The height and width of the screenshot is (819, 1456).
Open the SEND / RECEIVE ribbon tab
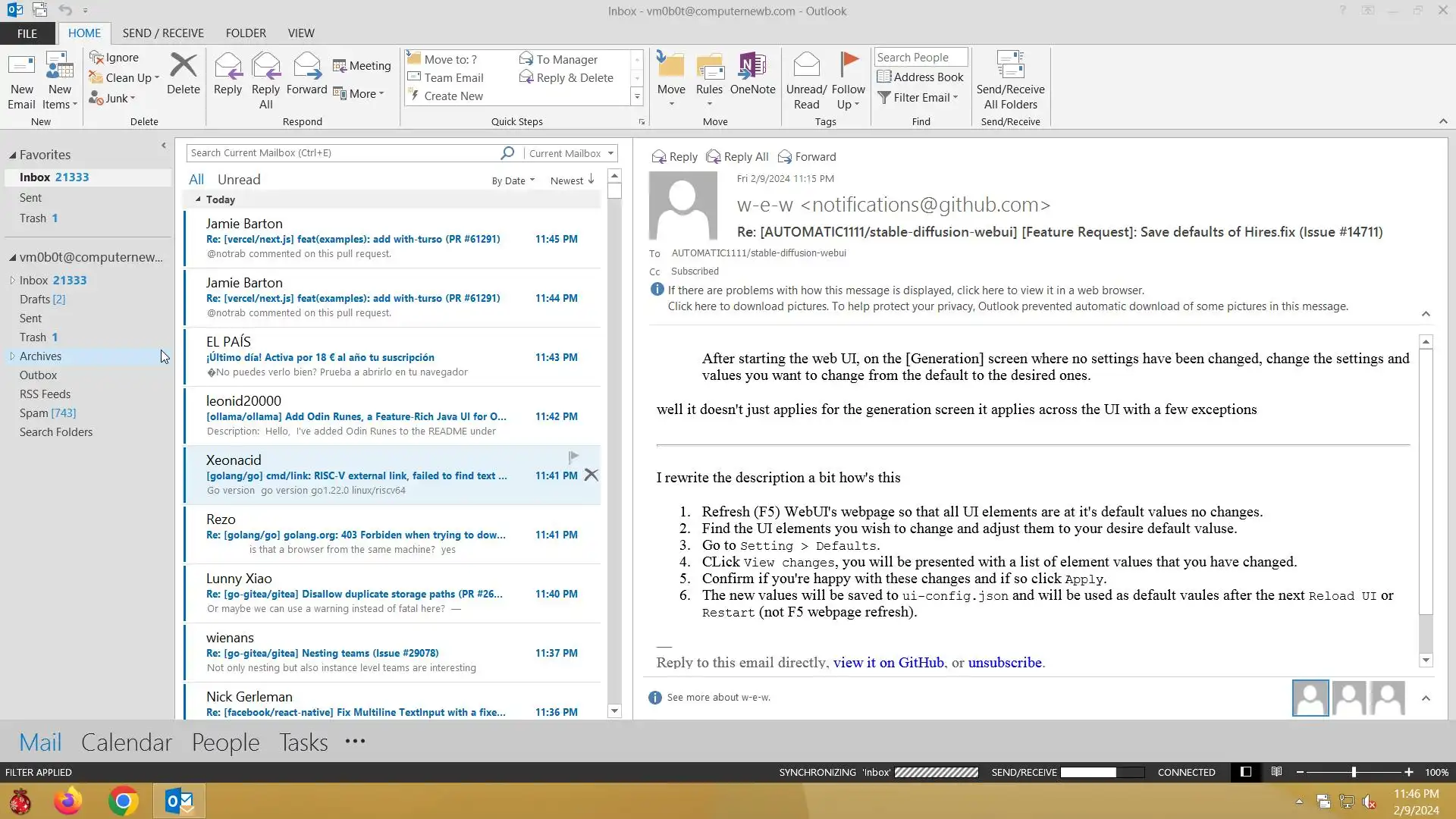click(163, 33)
